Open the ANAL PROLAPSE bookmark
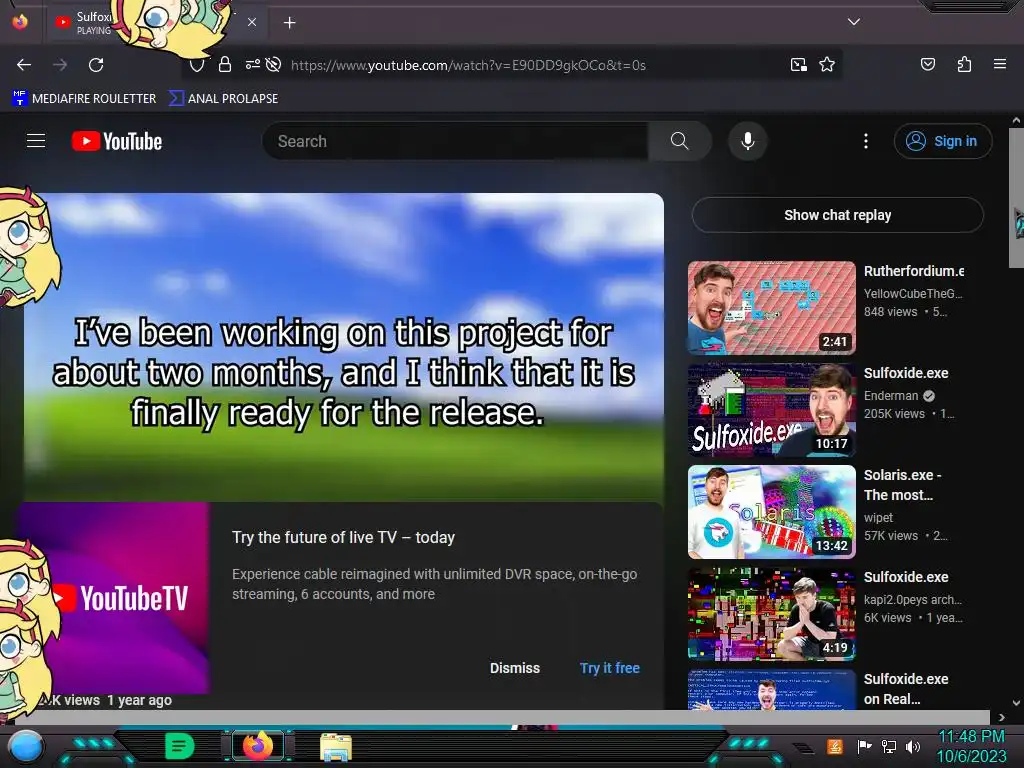This screenshot has width=1024, height=768. 223,99
